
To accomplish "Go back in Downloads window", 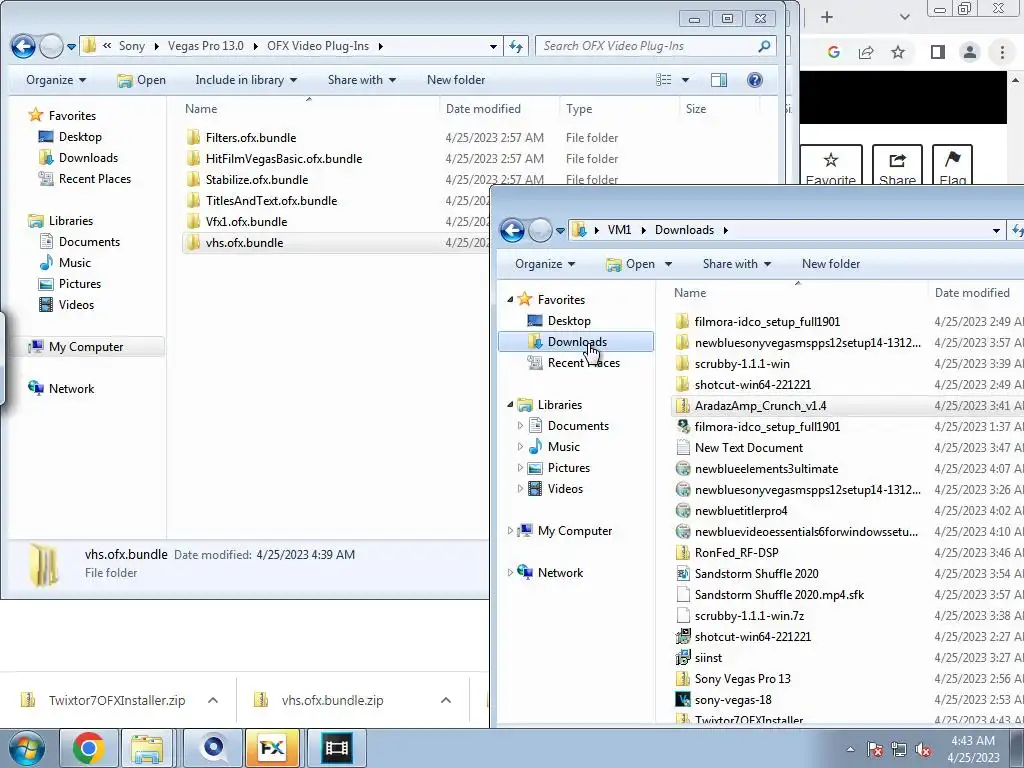I will coord(513,230).
